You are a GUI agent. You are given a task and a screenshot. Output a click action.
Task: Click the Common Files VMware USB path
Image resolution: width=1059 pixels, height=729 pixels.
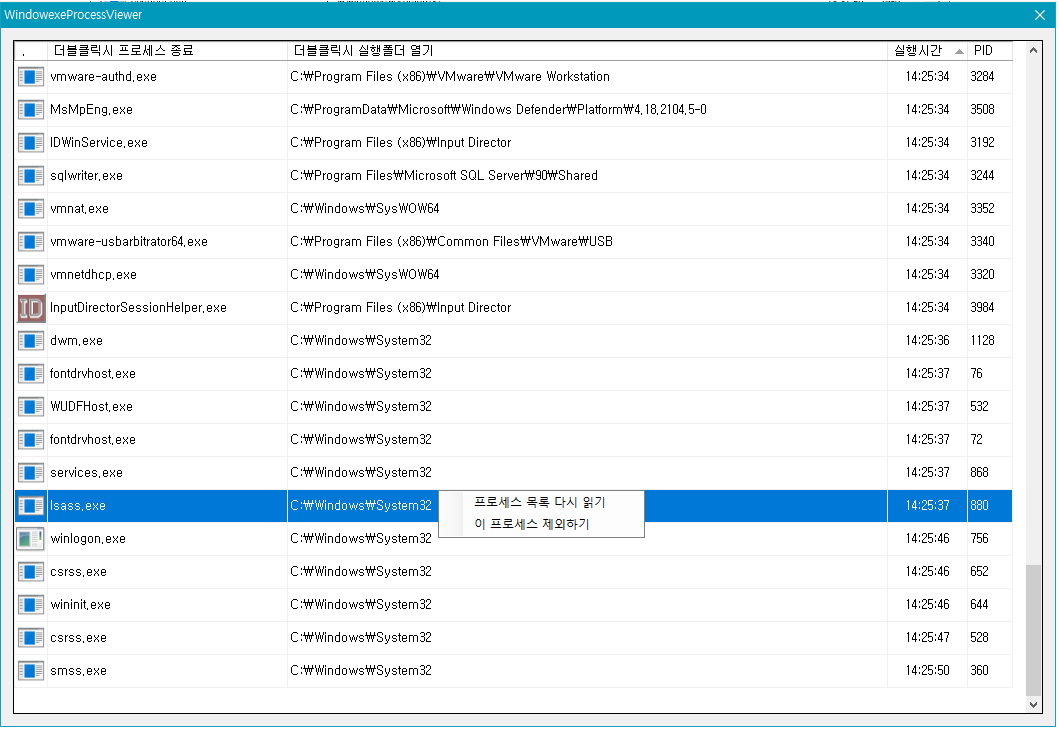click(x=451, y=242)
